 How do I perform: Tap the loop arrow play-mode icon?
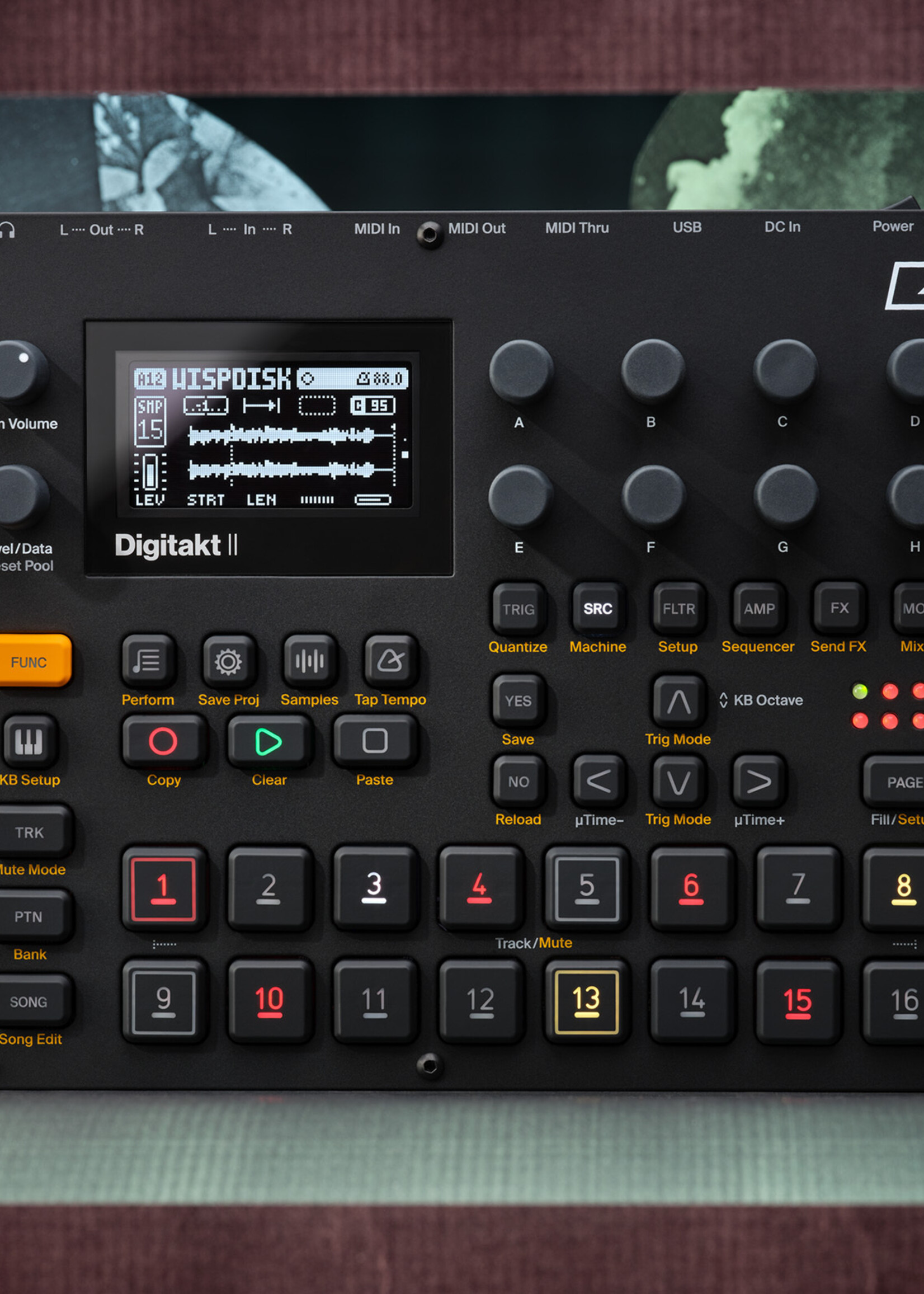pos(262,406)
